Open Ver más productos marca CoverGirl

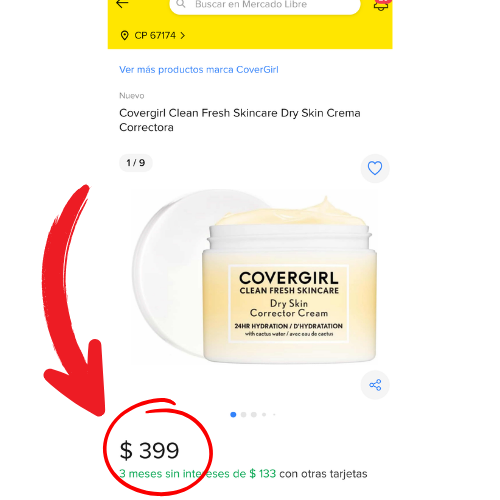coord(199,70)
